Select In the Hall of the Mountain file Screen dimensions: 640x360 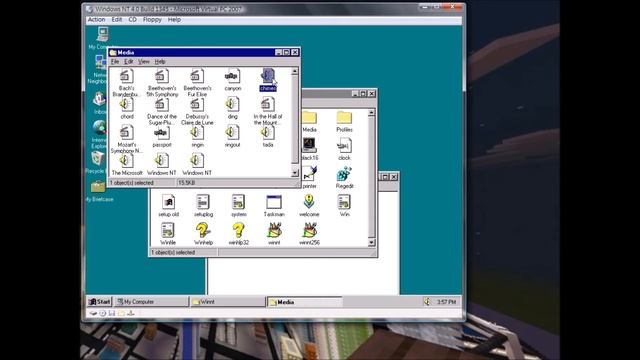[x=268, y=104]
